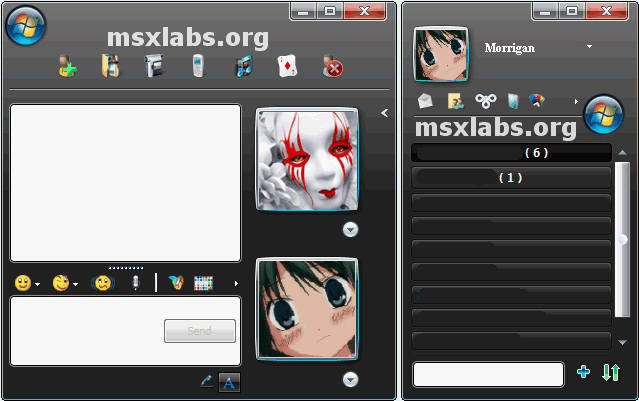Open options below the white mask picture

(350, 230)
